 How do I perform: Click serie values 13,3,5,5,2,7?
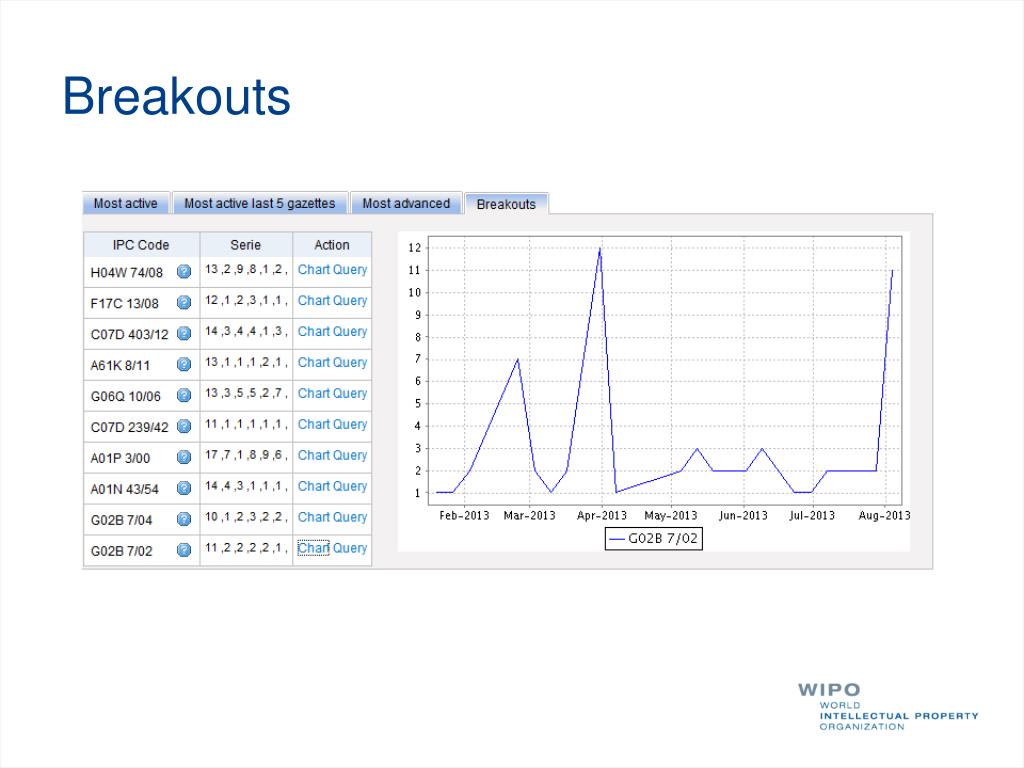(246, 392)
